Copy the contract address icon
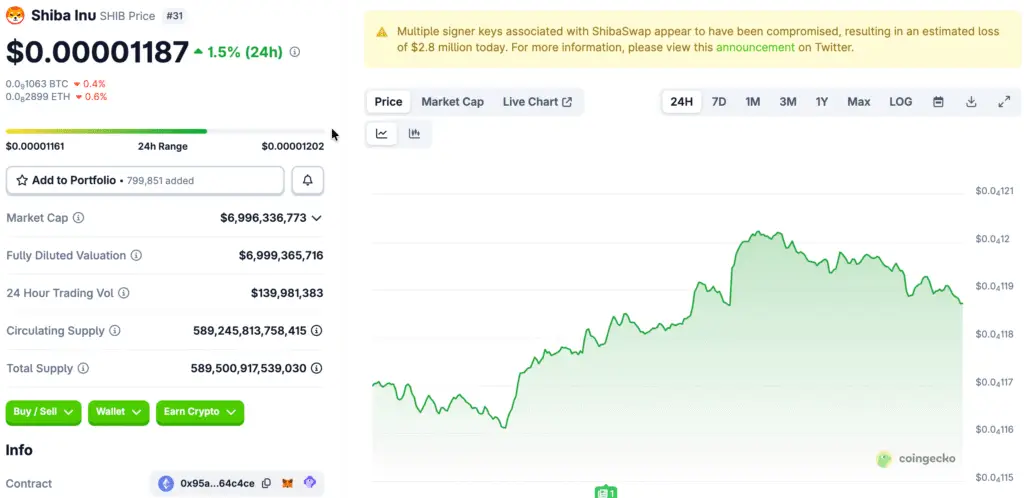 pyautogui.click(x=266, y=484)
